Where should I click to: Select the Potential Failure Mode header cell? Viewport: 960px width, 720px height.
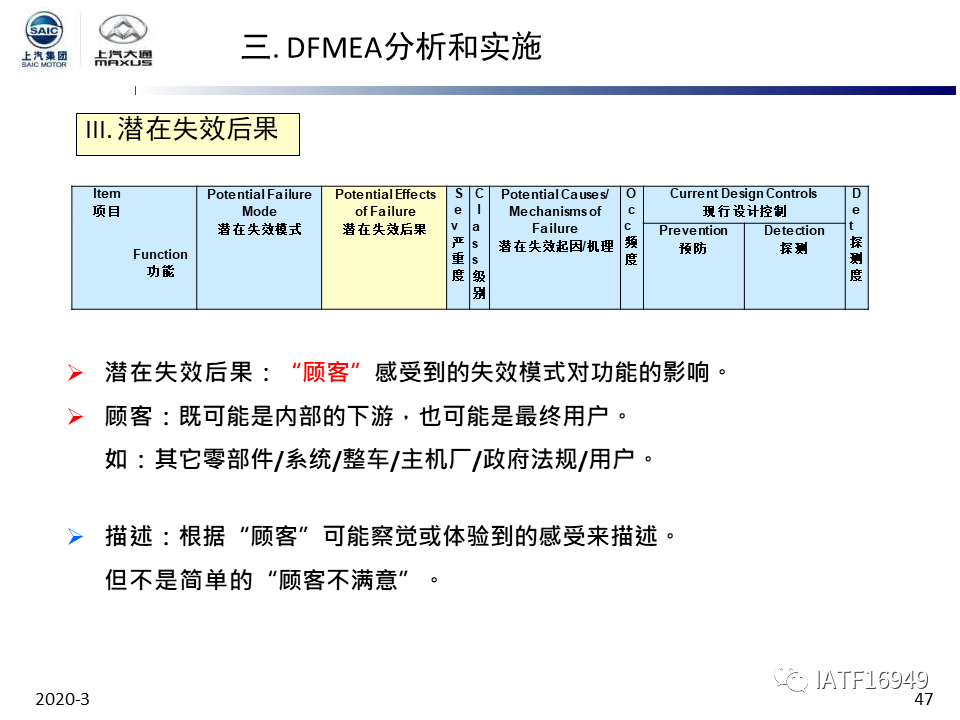(259, 247)
